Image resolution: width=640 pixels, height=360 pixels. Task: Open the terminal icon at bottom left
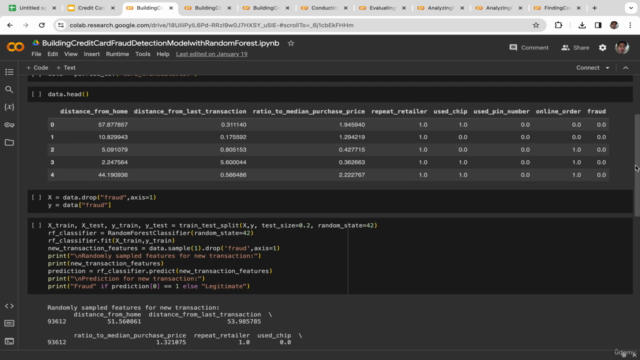click(9, 341)
